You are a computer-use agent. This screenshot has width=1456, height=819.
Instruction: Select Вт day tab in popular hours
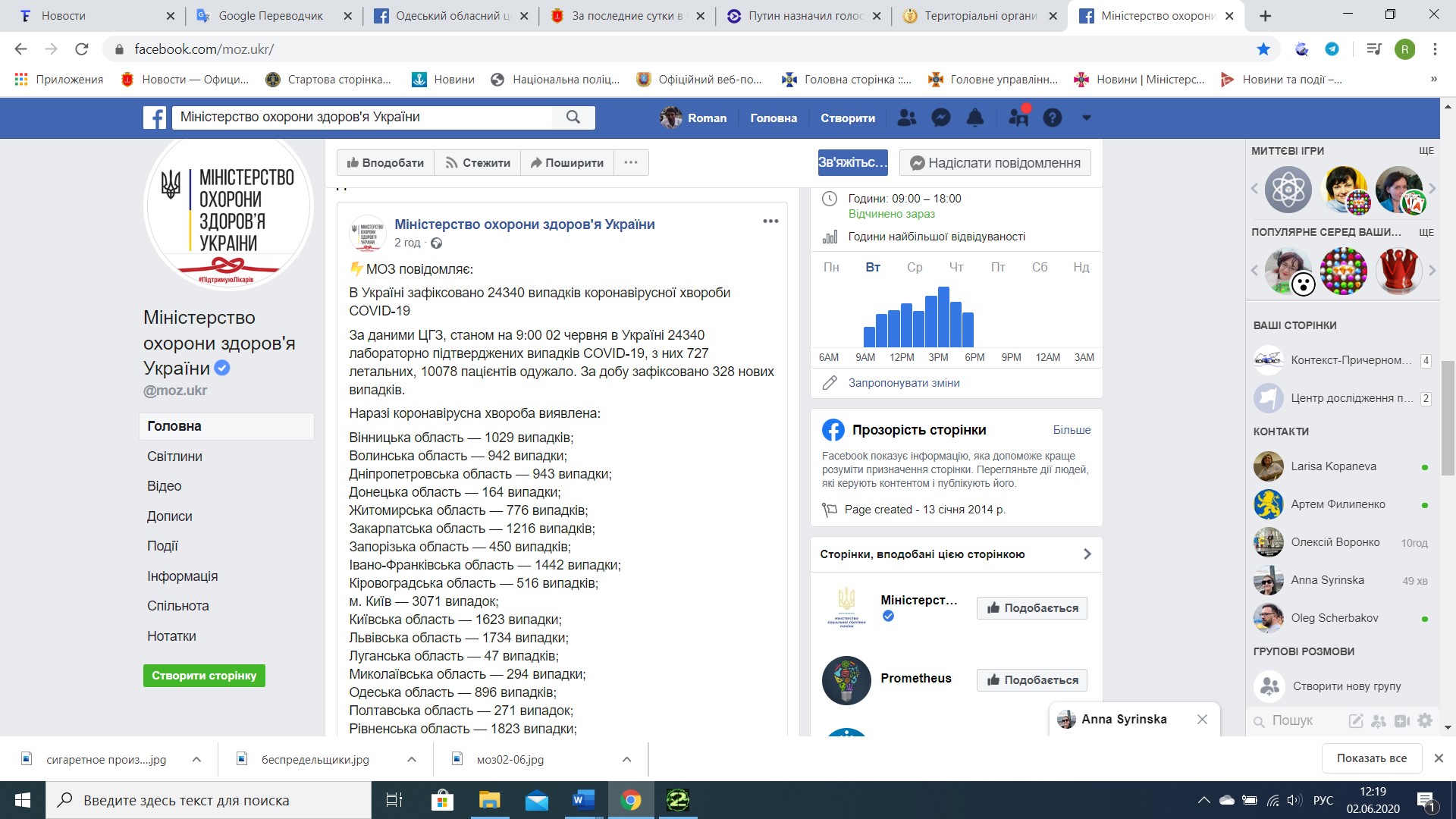(x=873, y=267)
